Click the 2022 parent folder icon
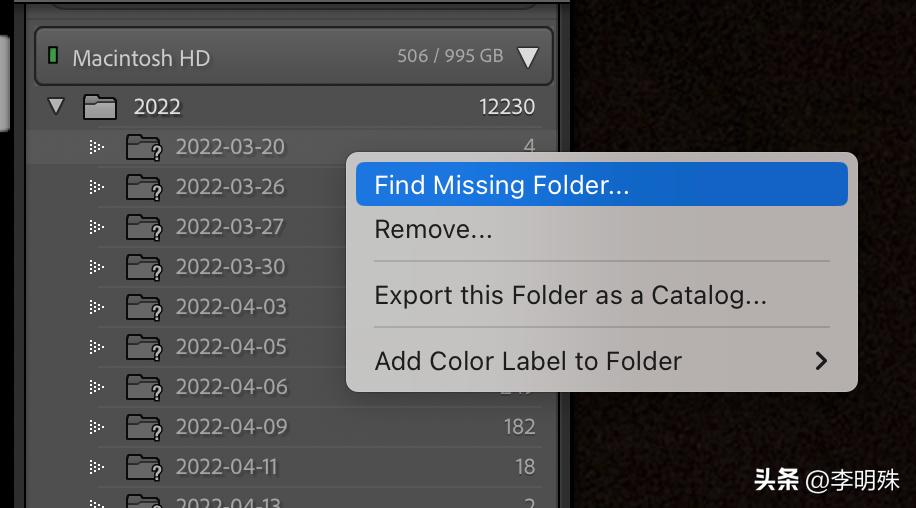The height and width of the screenshot is (508, 916). pyautogui.click(x=100, y=107)
